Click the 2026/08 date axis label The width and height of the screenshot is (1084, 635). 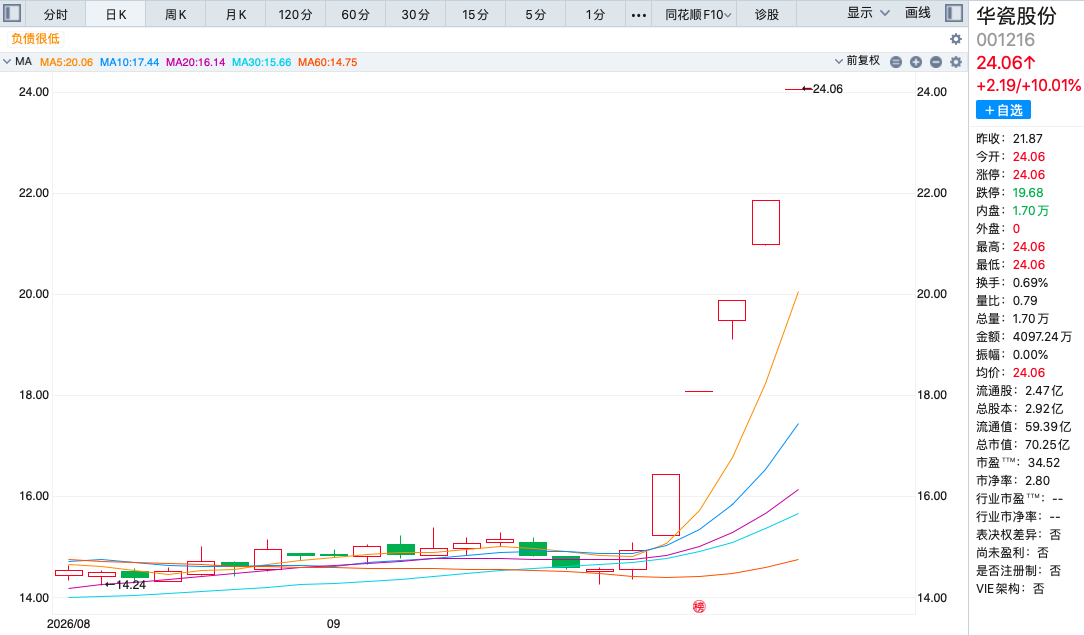click(68, 624)
